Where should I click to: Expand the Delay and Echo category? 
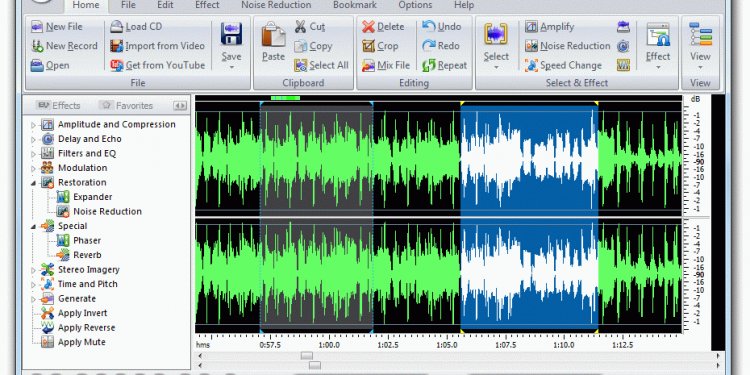point(33,139)
